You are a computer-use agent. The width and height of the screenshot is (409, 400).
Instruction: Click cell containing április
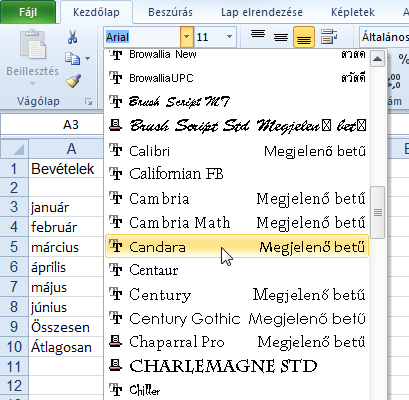pos(66,267)
